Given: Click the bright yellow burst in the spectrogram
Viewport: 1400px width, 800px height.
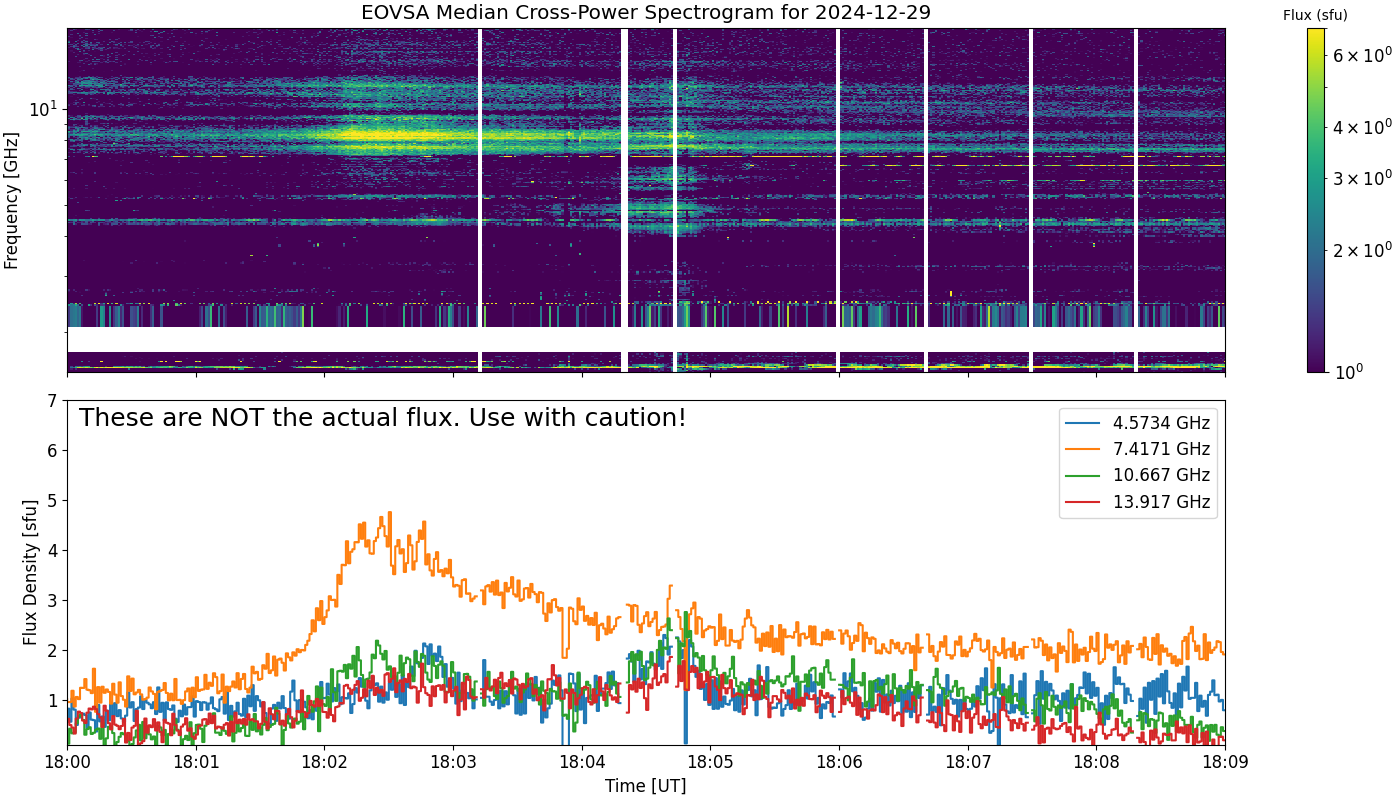Looking at the screenshot, I should (388, 136).
